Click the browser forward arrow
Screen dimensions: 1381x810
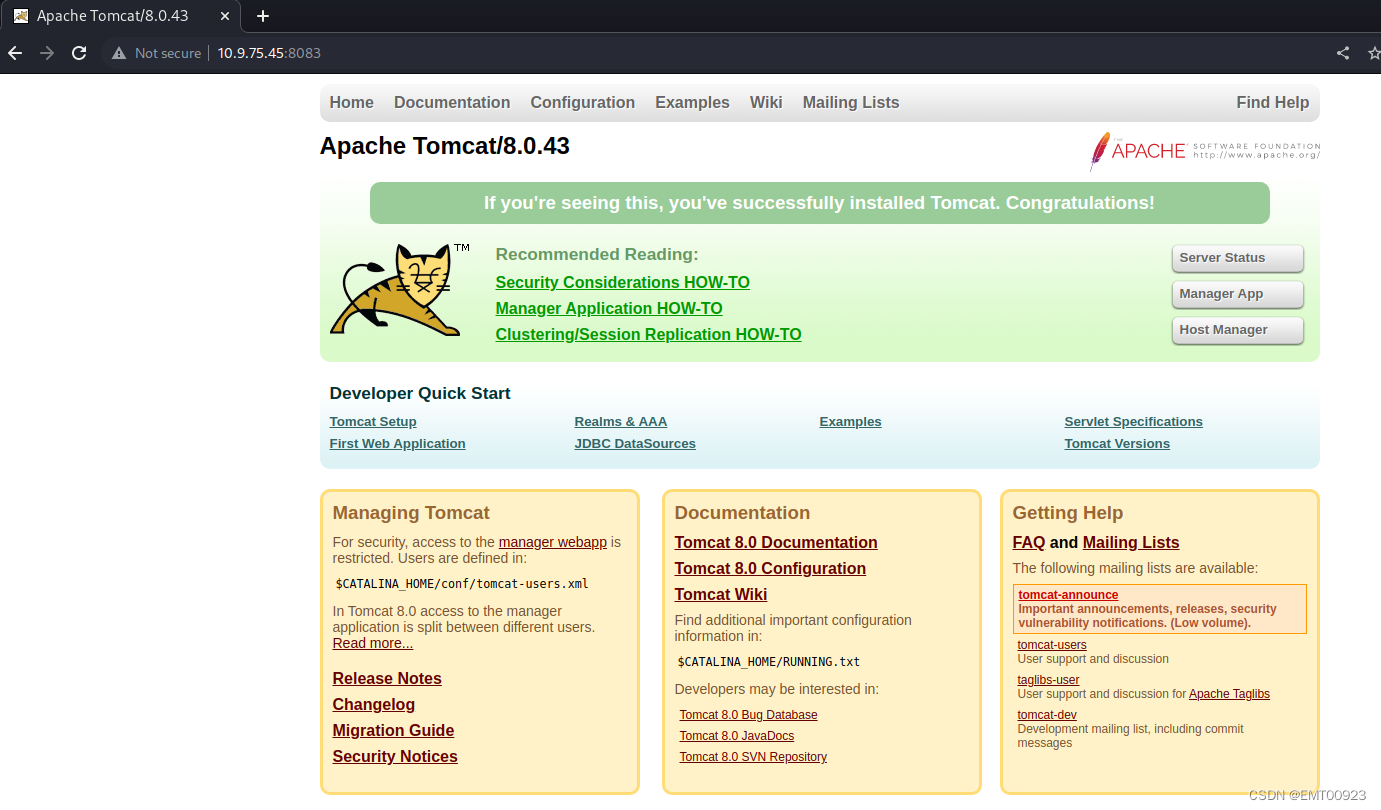coord(47,53)
